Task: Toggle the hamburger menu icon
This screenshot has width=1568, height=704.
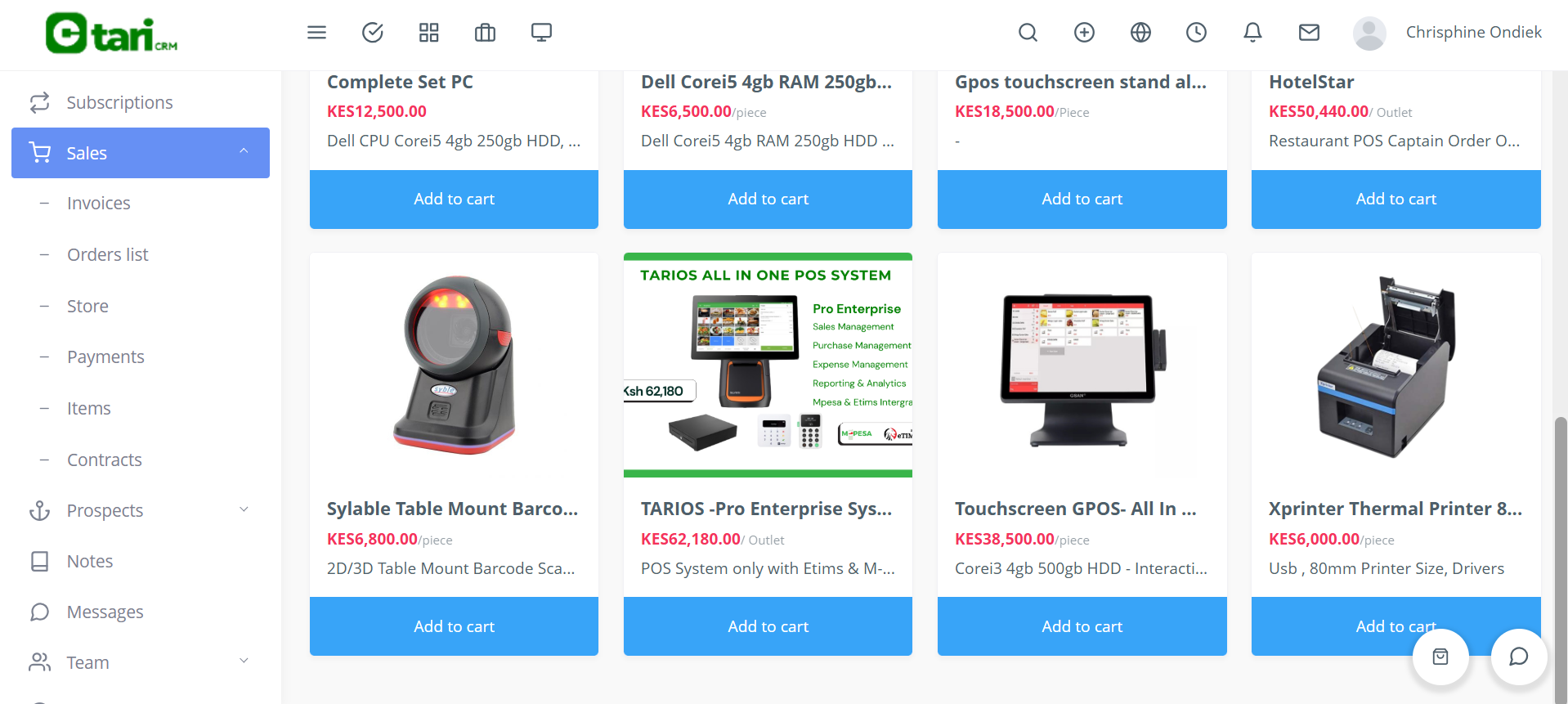Action: pyautogui.click(x=316, y=33)
